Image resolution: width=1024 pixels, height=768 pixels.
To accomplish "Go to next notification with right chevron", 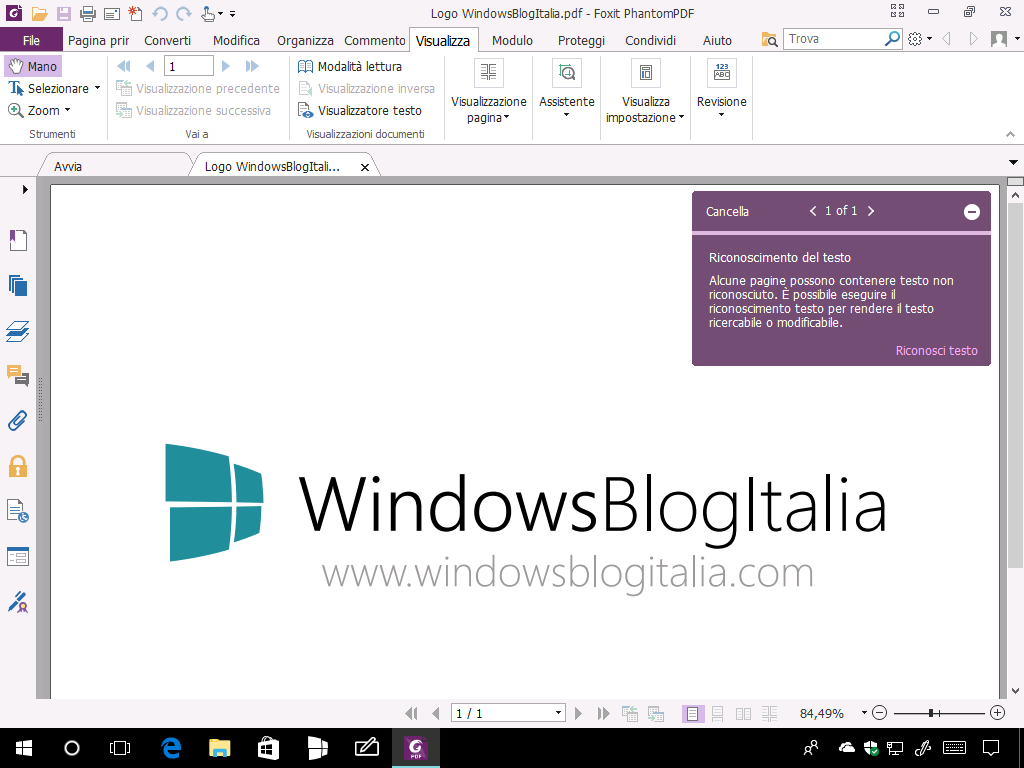I will pos(871,211).
